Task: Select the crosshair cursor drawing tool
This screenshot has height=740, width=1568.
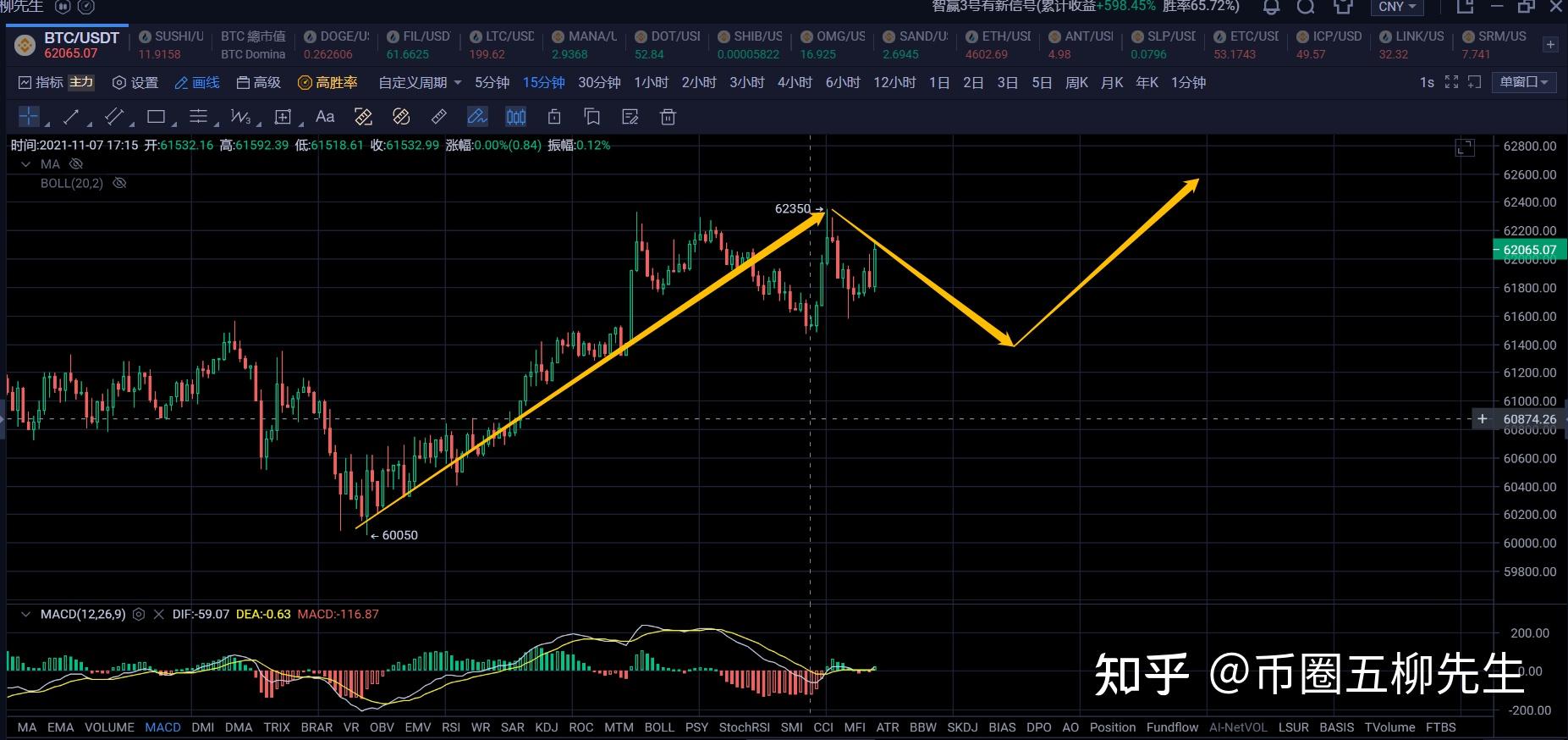Action: (x=29, y=117)
